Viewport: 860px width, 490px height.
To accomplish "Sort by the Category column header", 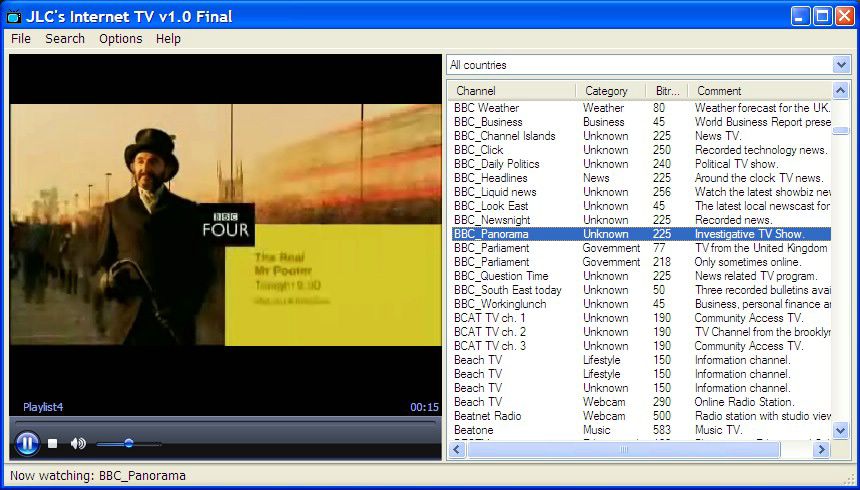I will click(x=608, y=91).
